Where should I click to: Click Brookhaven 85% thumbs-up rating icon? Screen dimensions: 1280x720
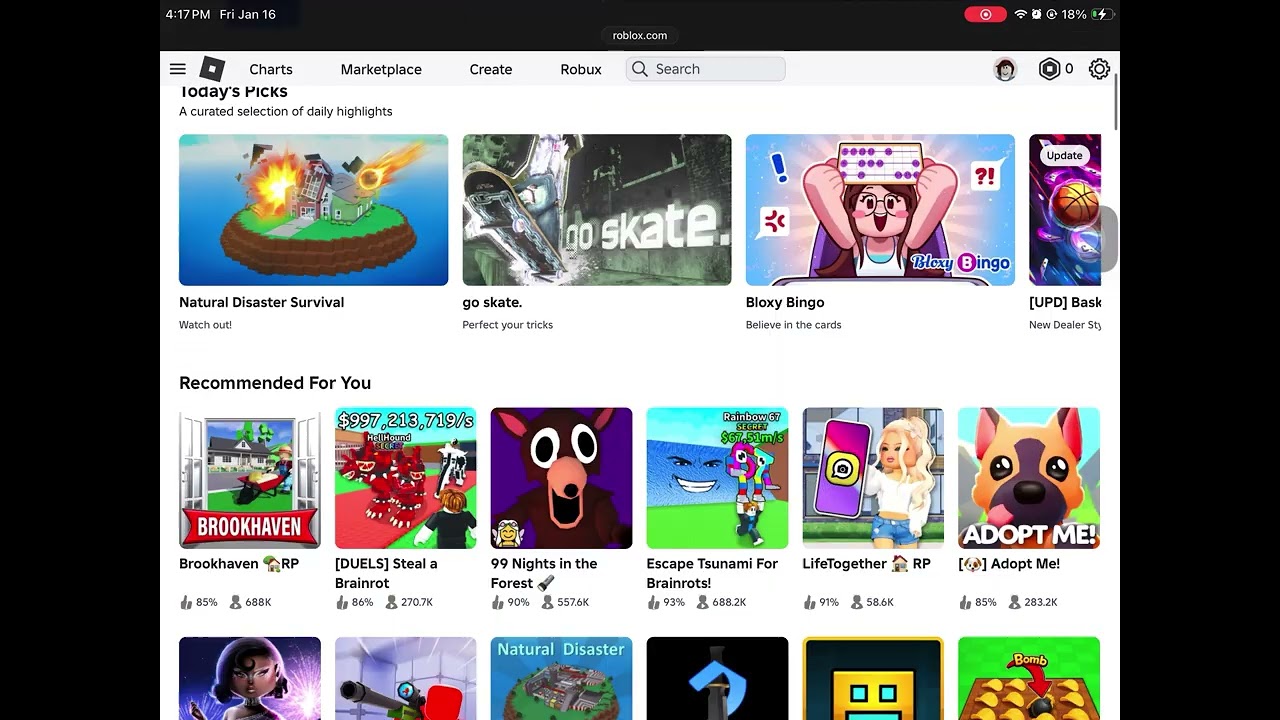click(185, 602)
